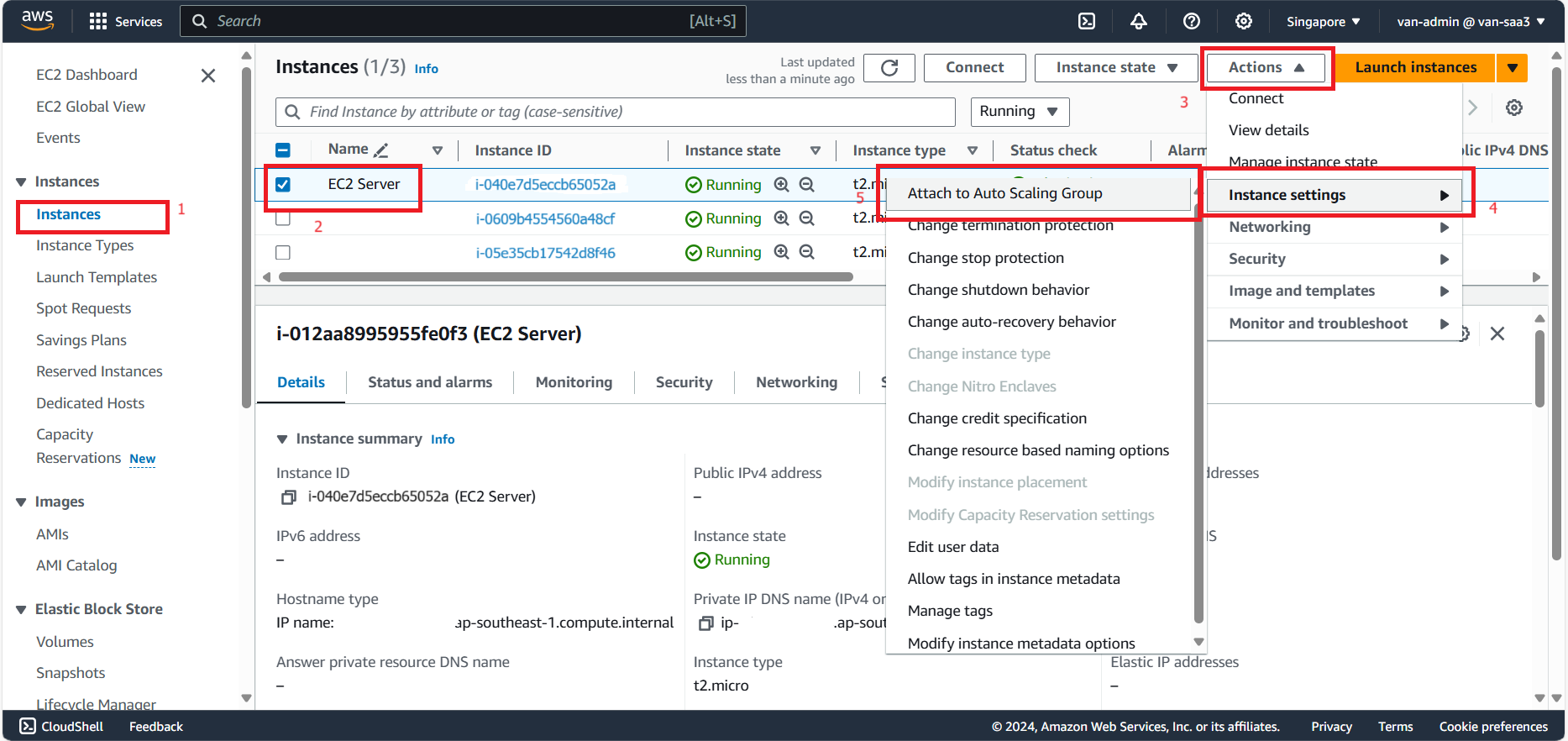Open table preferences gear icon

coord(1513,108)
